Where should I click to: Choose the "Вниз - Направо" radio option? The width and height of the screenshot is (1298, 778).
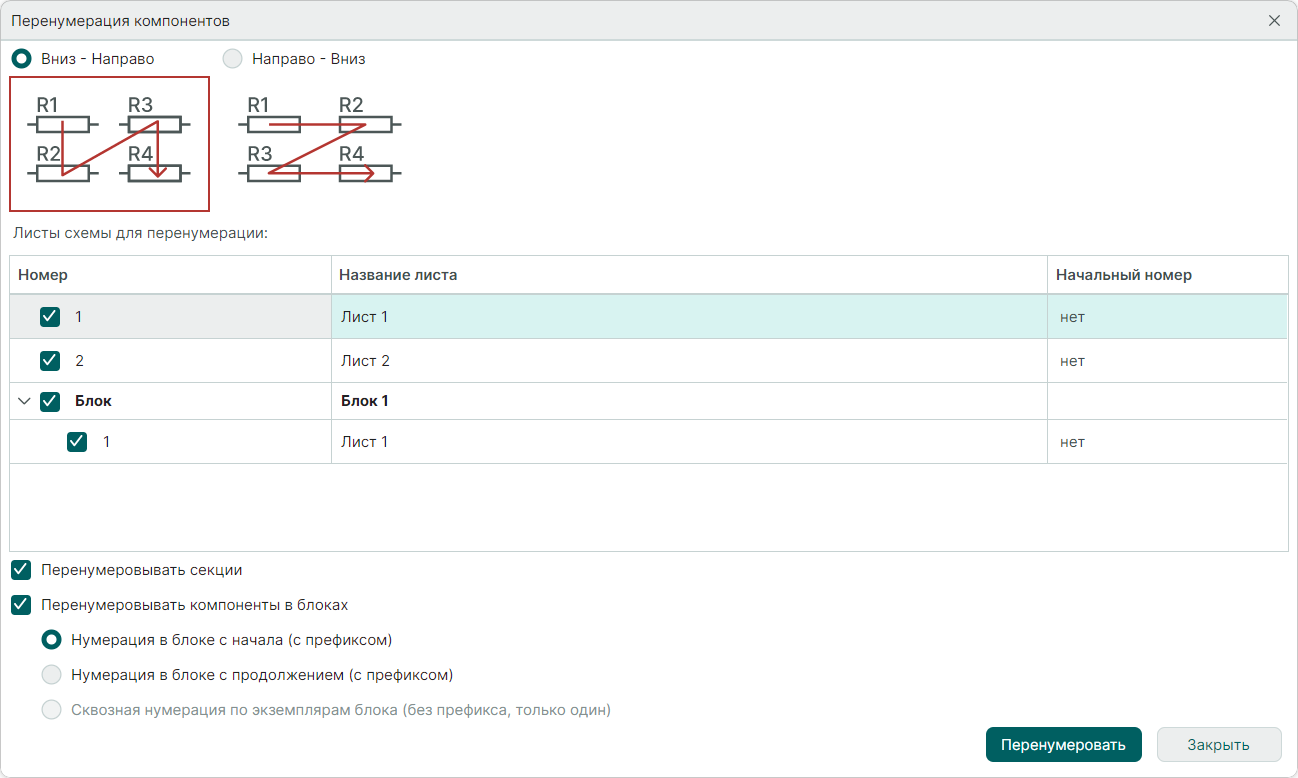(x=21, y=59)
